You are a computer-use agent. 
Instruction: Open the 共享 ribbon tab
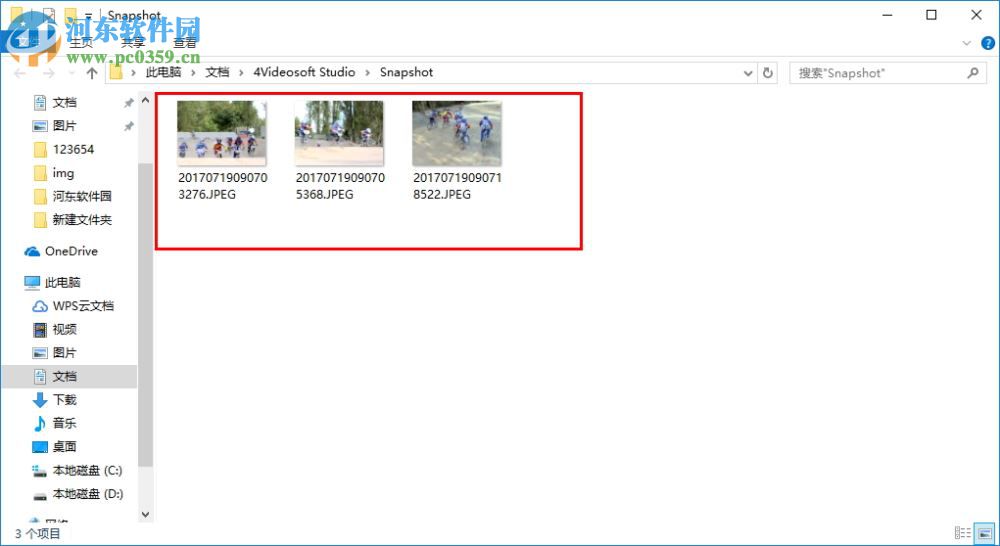click(x=133, y=43)
